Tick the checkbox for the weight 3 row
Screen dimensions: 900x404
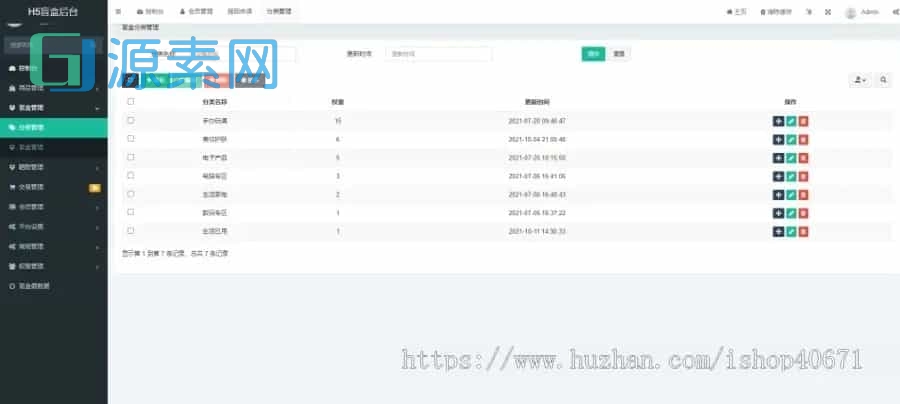pos(131,176)
